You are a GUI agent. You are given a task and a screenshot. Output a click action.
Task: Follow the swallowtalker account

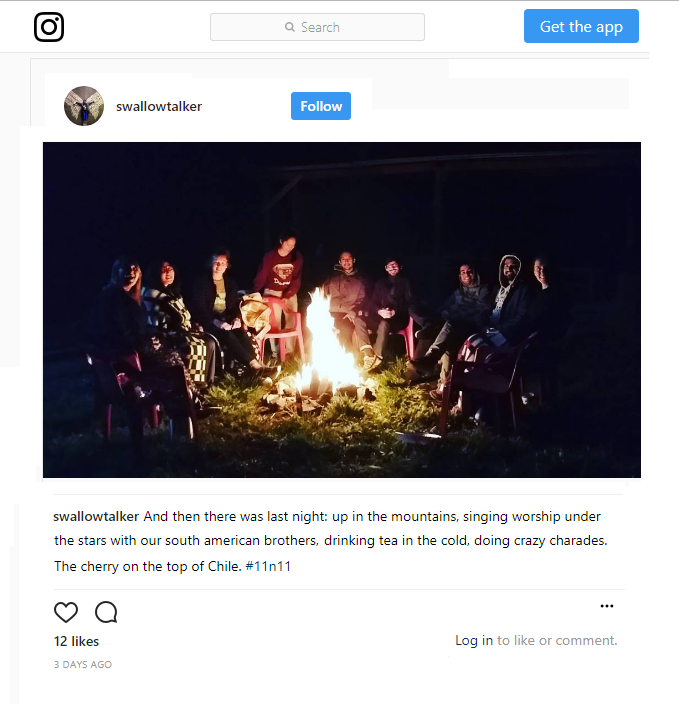pos(321,106)
